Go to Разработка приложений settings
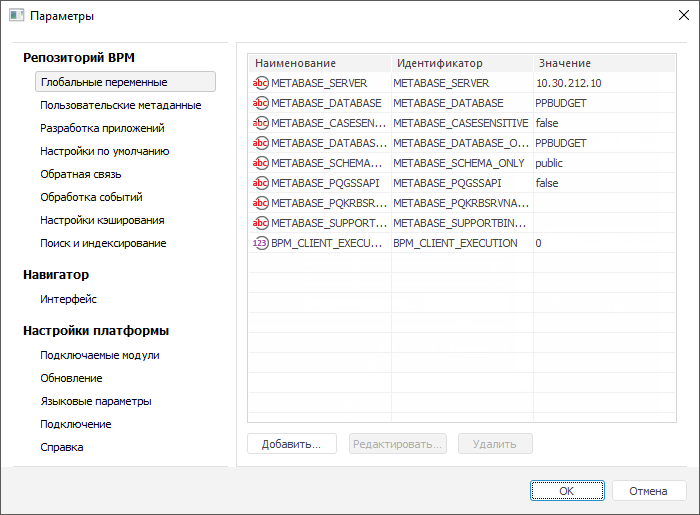The width and height of the screenshot is (700, 515). coord(102,128)
